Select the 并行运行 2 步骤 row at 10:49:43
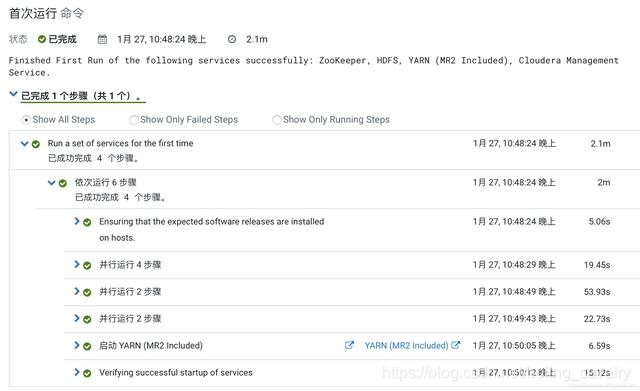Screen dimensions: 640x391 click(x=352, y=319)
